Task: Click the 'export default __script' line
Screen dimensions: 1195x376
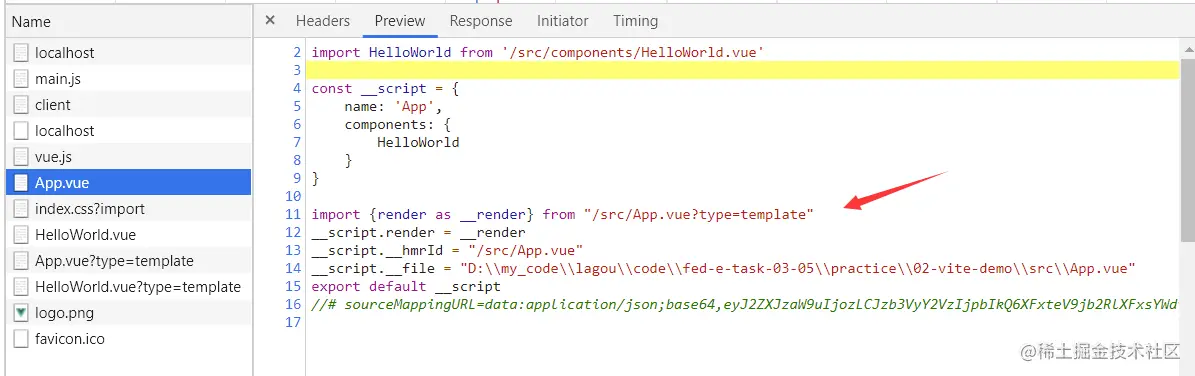Action: (x=406, y=286)
